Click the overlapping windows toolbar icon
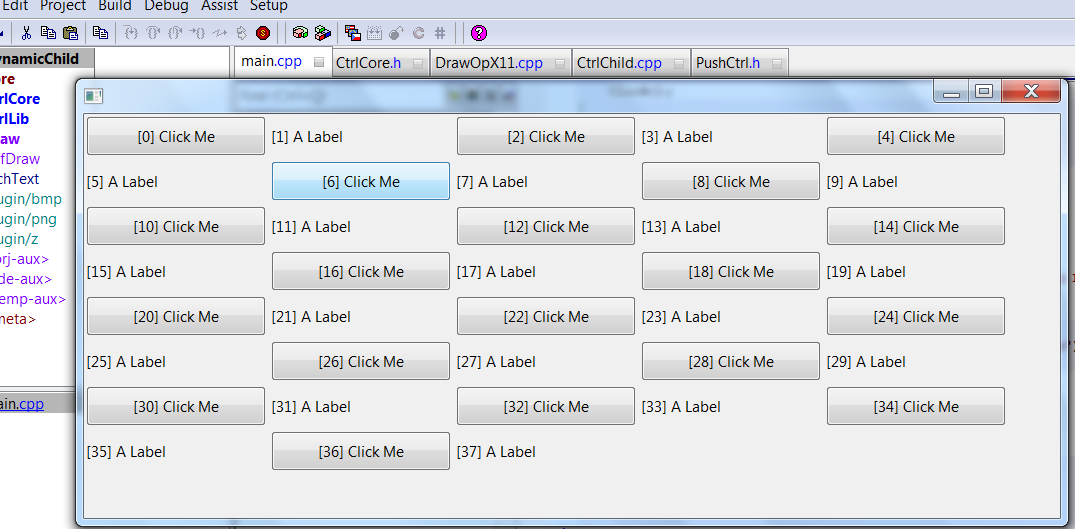The image size is (1075, 529). pyautogui.click(x=352, y=33)
